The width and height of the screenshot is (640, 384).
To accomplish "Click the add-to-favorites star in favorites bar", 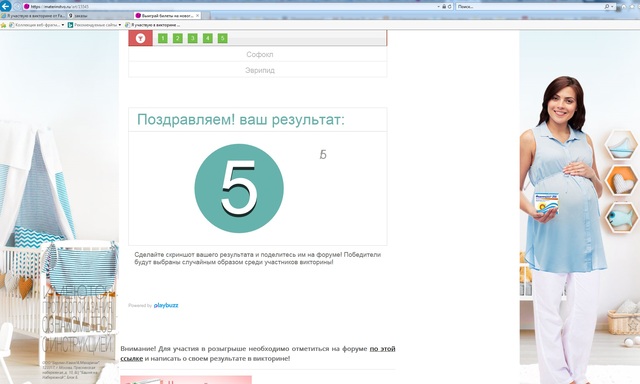I will (x=4, y=25).
